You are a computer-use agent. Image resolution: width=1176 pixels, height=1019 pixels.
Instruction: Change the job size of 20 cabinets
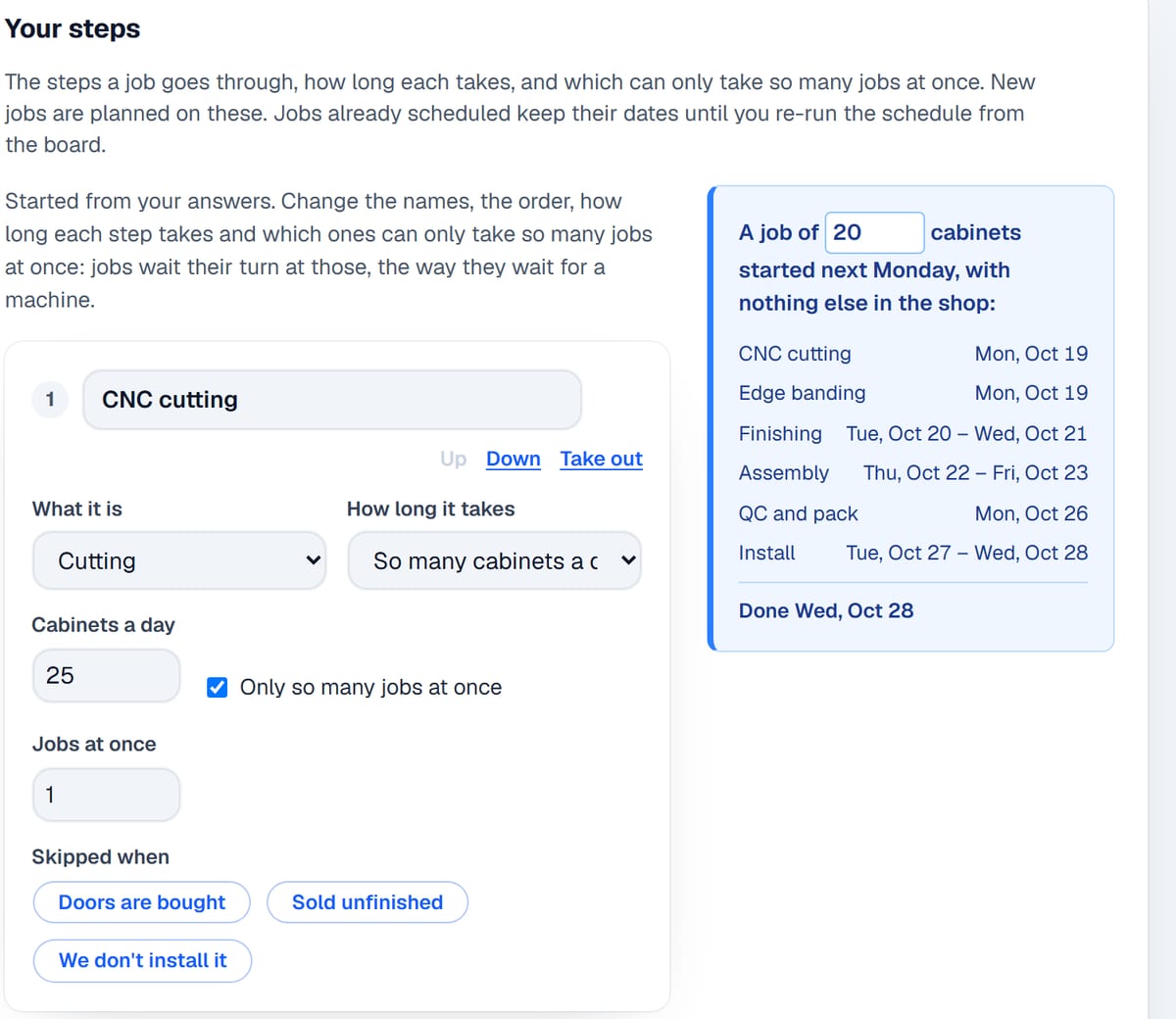click(x=874, y=232)
